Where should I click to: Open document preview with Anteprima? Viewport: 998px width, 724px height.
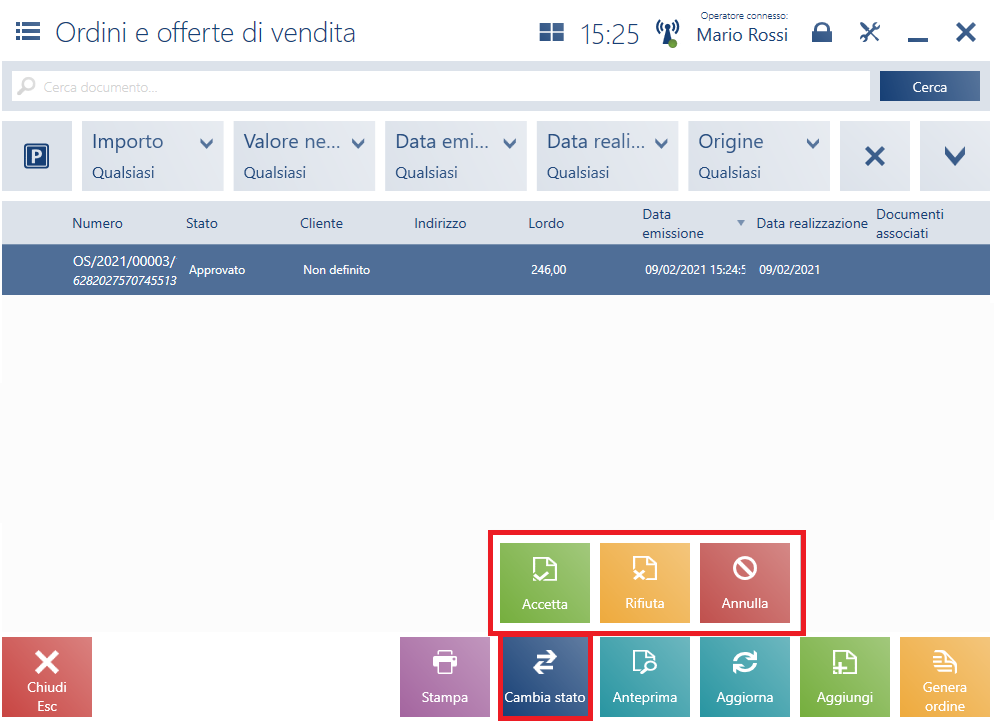click(x=645, y=677)
